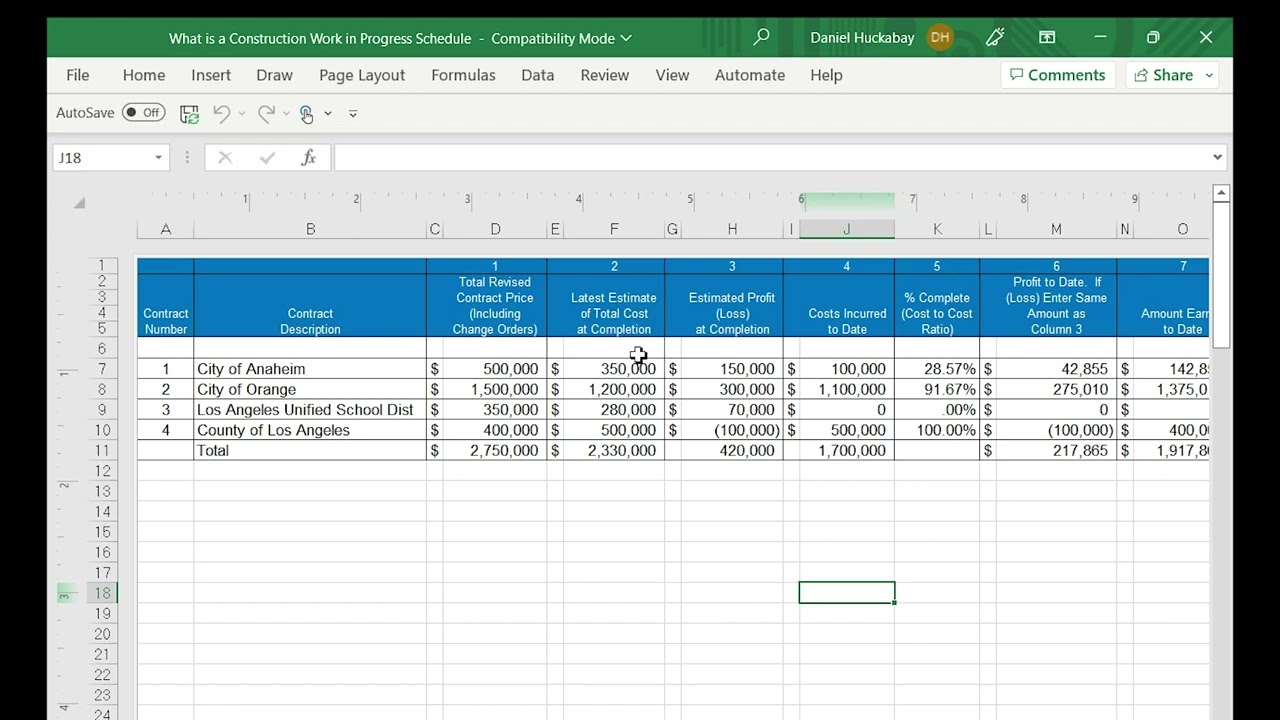
Task: Click the Ribbon Display Options icon
Action: [x=1047, y=38]
